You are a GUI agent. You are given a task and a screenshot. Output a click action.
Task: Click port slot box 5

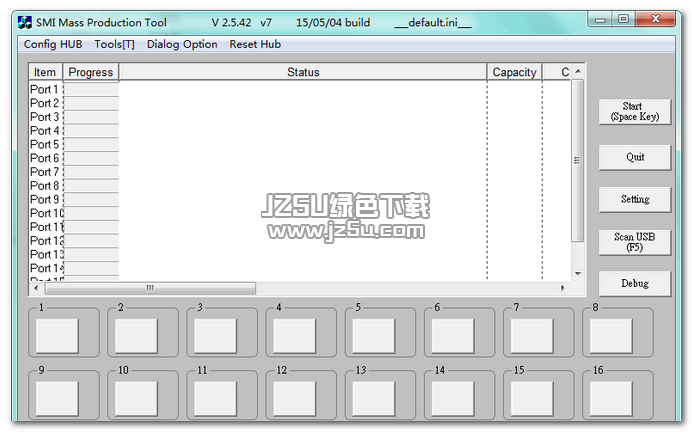374,336
